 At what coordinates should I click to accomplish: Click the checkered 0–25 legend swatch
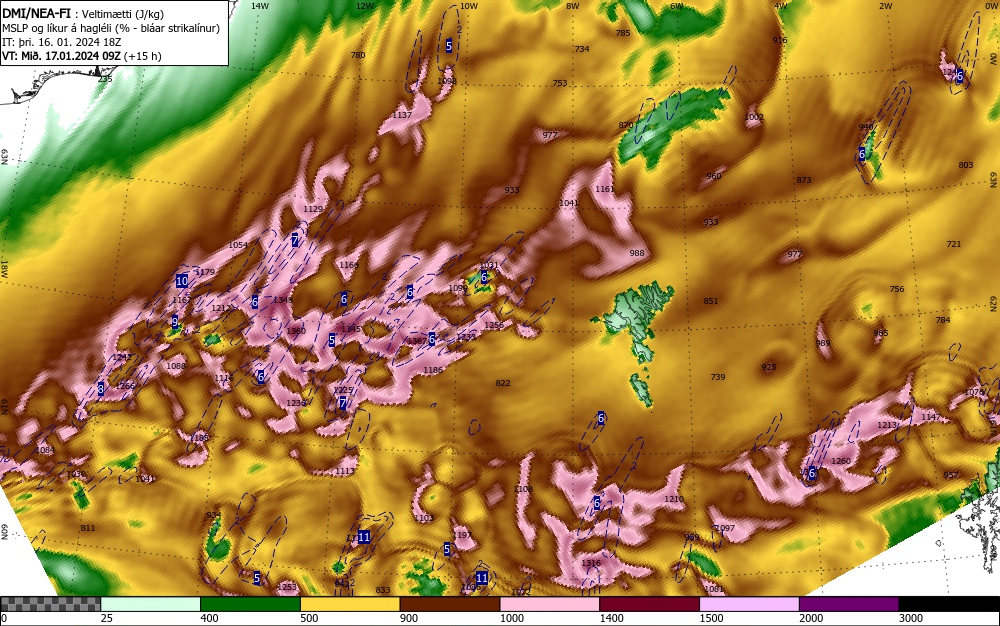click(x=50, y=604)
